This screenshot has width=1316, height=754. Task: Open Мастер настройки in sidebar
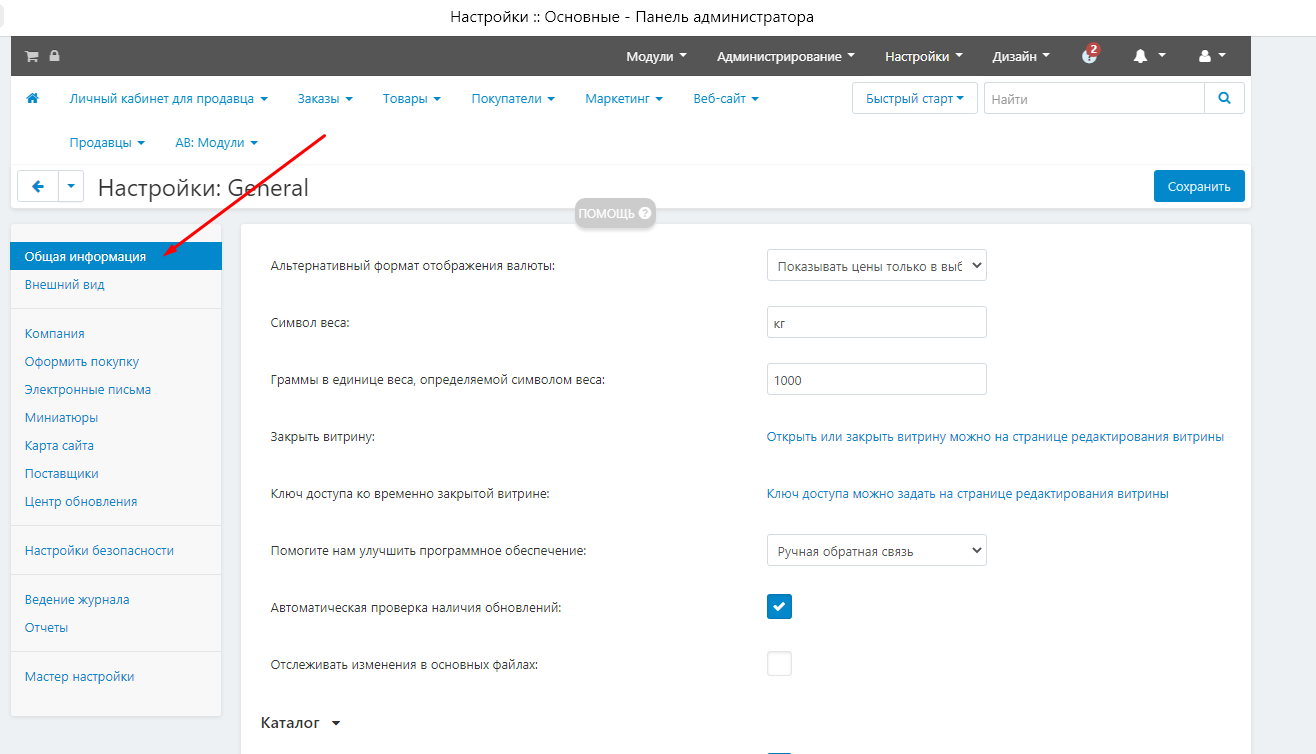point(80,676)
